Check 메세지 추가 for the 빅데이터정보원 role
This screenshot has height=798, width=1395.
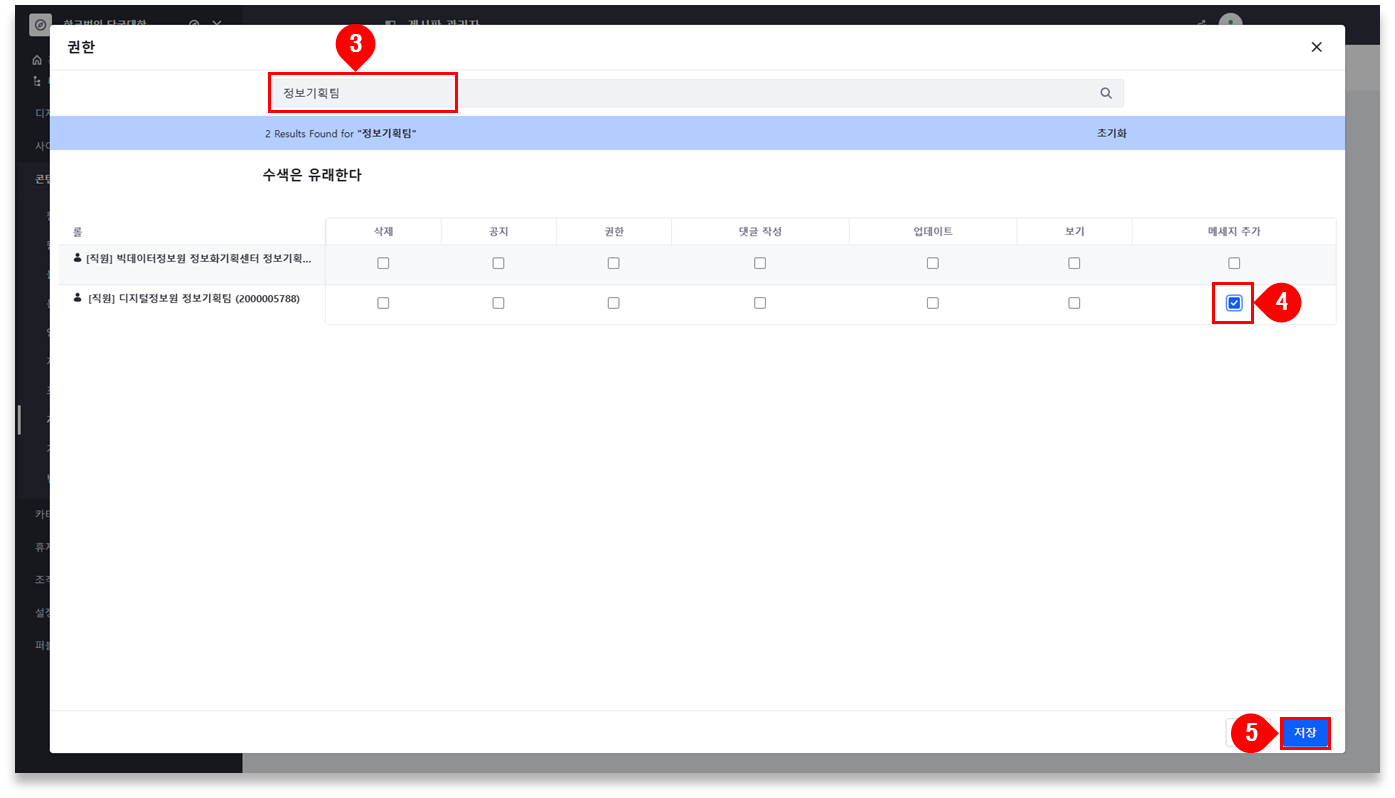[1234, 263]
